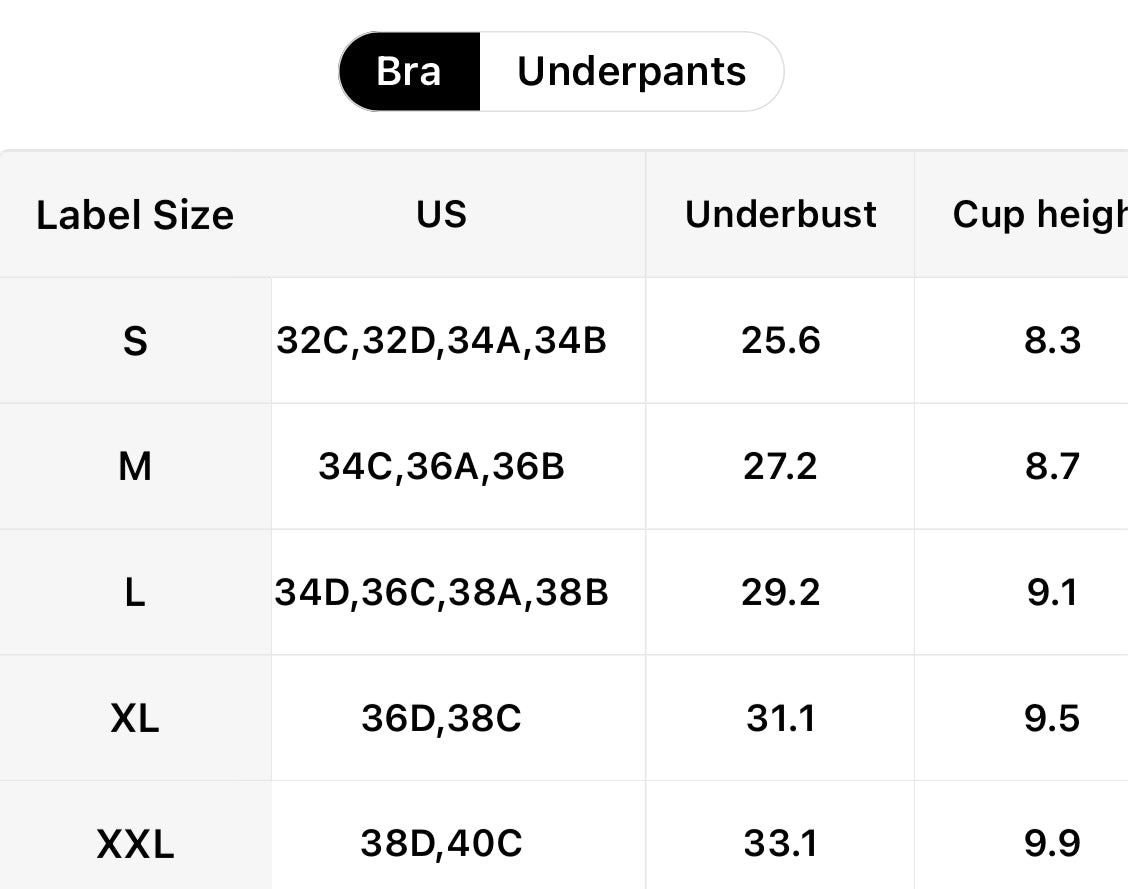Click the 36D,38C US size cell
The width and height of the screenshot is (1128, 889).
pyautogui.click(x=441, y=718)
